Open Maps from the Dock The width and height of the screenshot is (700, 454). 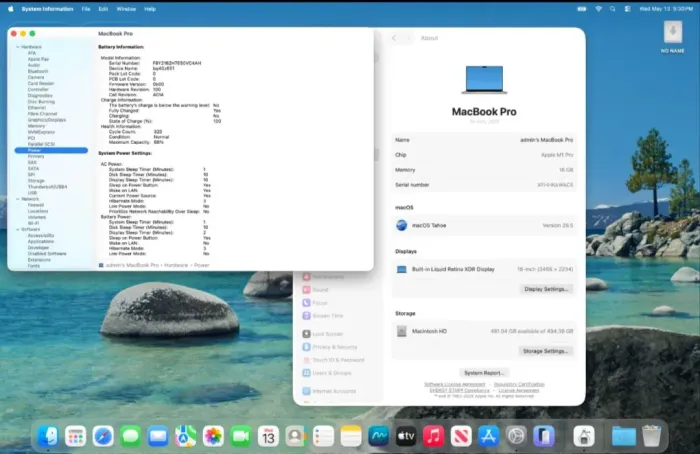click(x=186, y=436)
